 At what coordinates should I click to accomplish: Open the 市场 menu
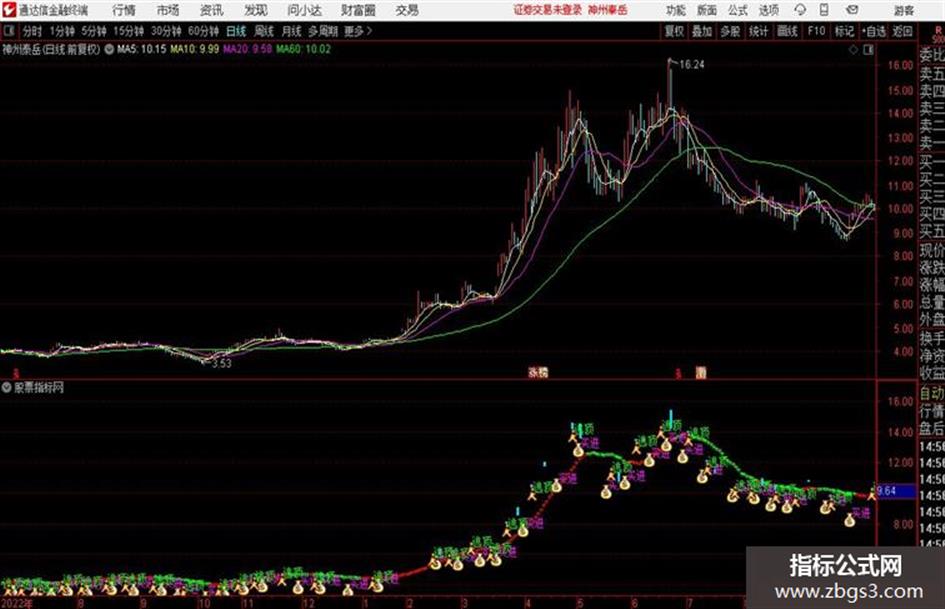(x=168, y=10)
